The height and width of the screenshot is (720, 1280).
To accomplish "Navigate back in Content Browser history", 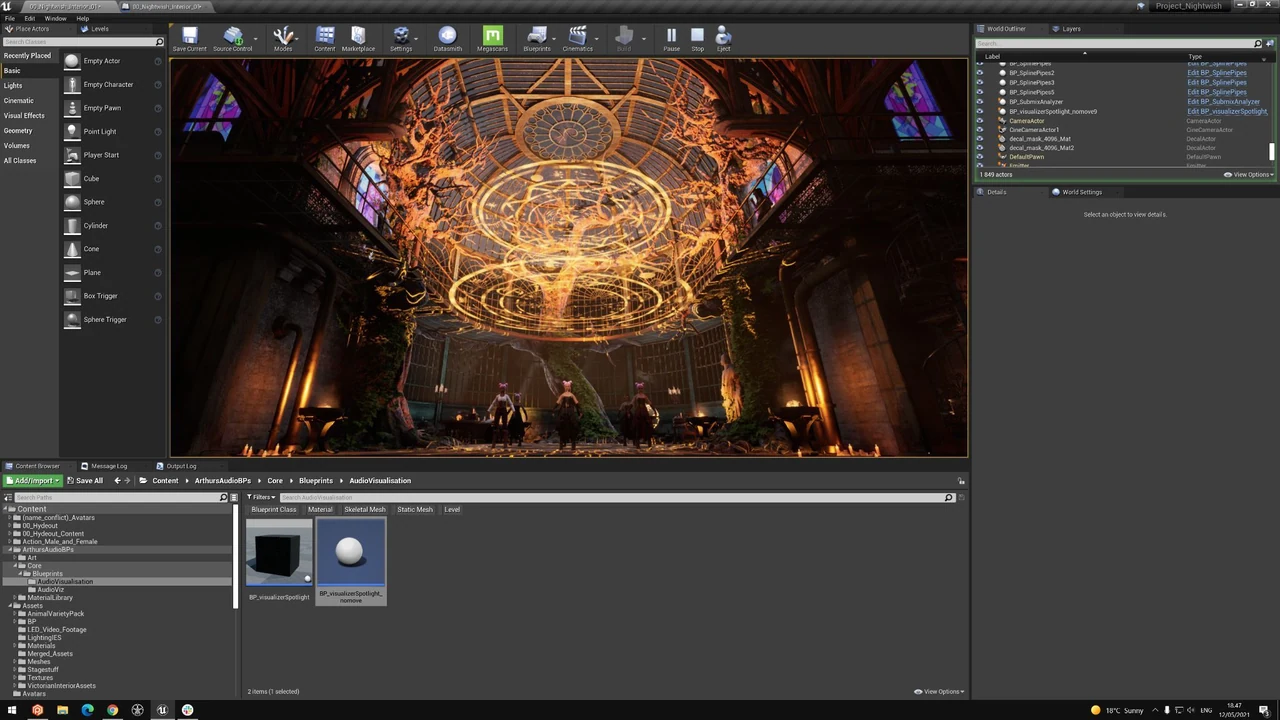I will click(x=117, y=481).
